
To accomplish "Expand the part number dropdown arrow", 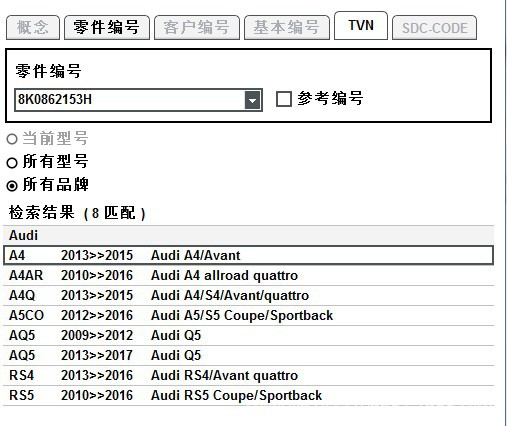I will (x=252, y=100).
